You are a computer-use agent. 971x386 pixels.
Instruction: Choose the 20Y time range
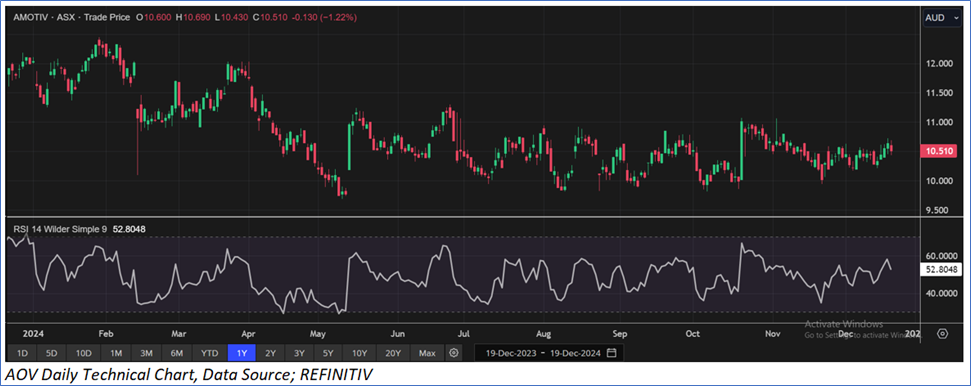click(393, 353)
